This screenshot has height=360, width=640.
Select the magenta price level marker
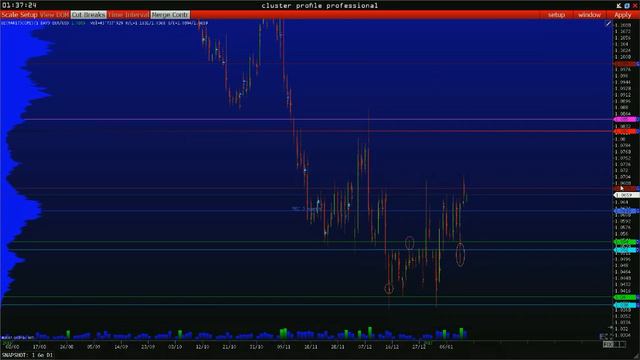click(x=625, y=119)
